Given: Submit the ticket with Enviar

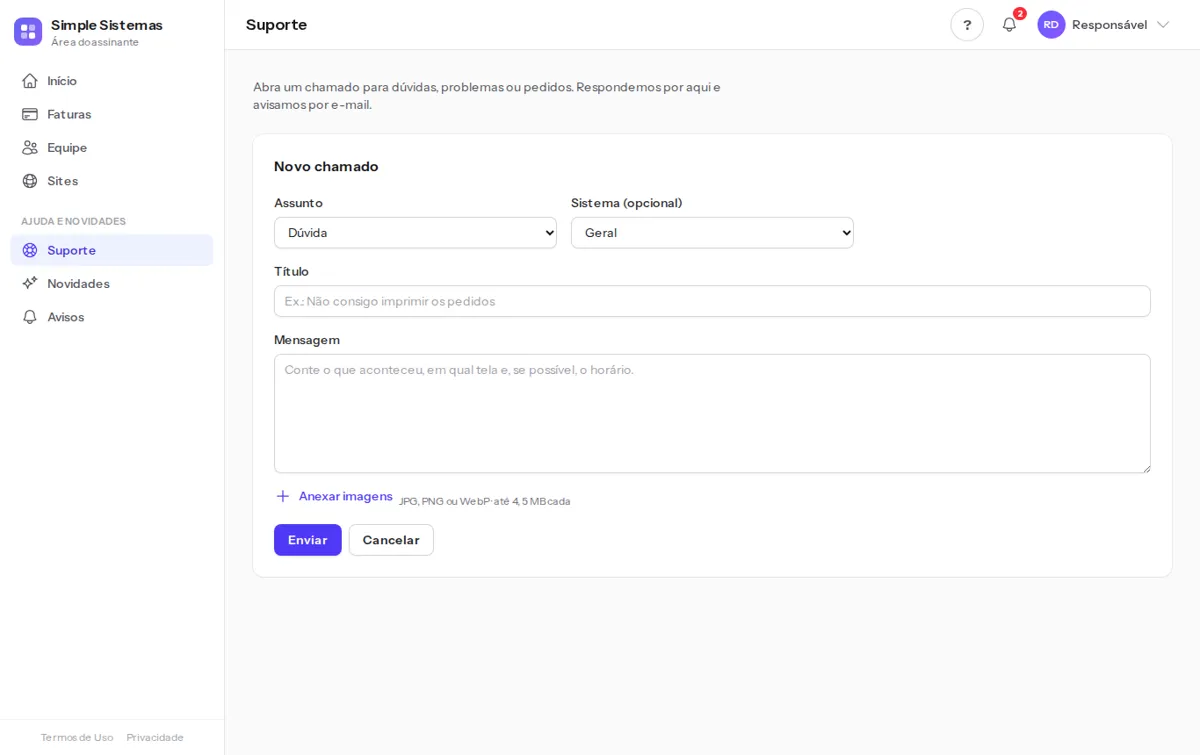Looking at the screenshot, I should [308, 540].
